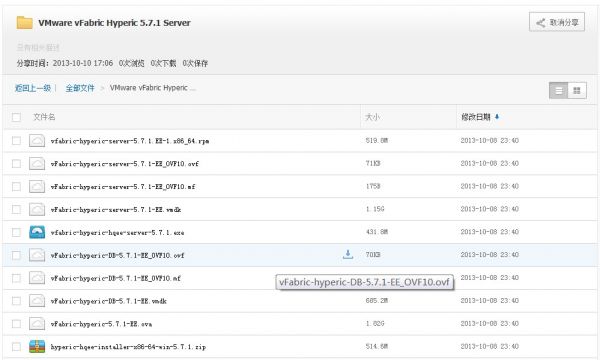Open vFabric-hyperic-DB-5.7.1-EE.vmdk file name
The image size is (600, 360).
tap(109, 301)
